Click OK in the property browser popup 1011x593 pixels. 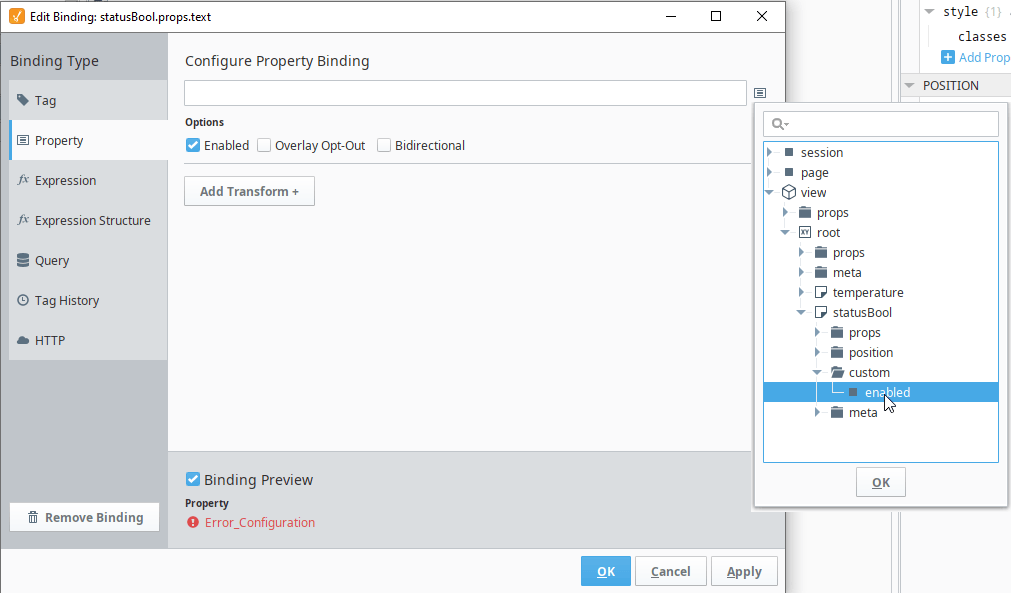881,482
